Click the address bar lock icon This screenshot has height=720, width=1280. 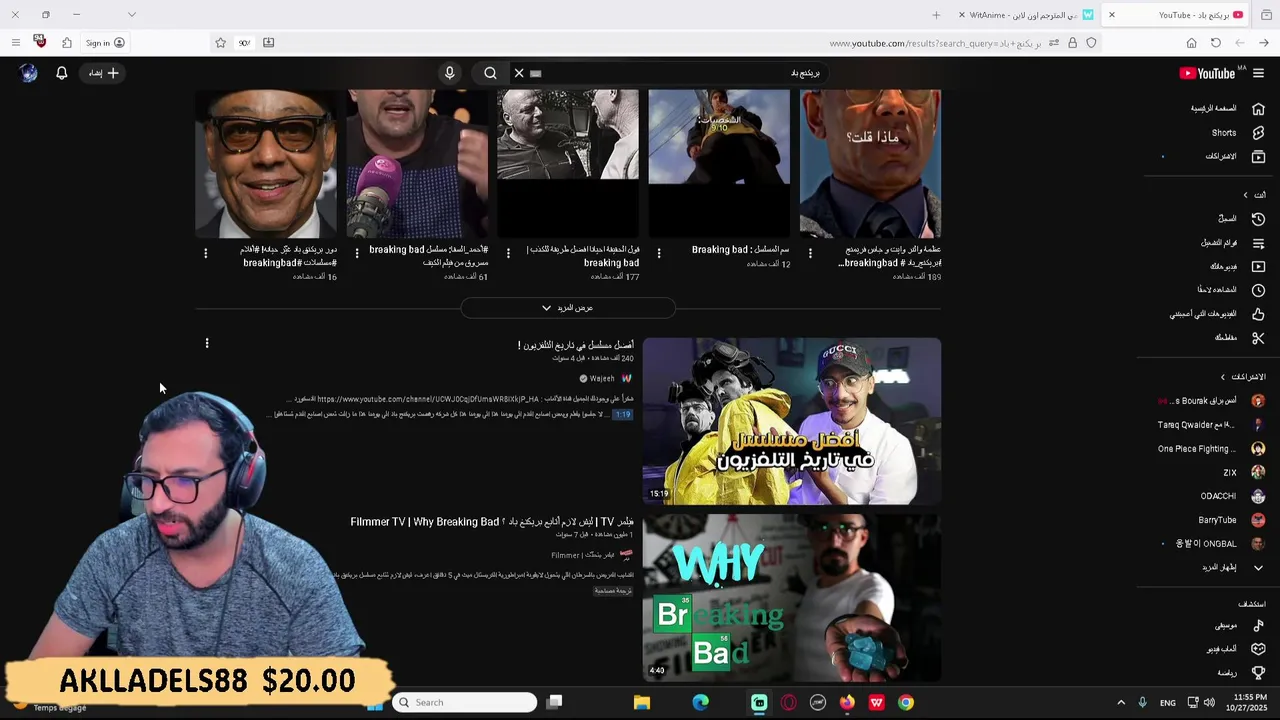tap(1072, 43)
